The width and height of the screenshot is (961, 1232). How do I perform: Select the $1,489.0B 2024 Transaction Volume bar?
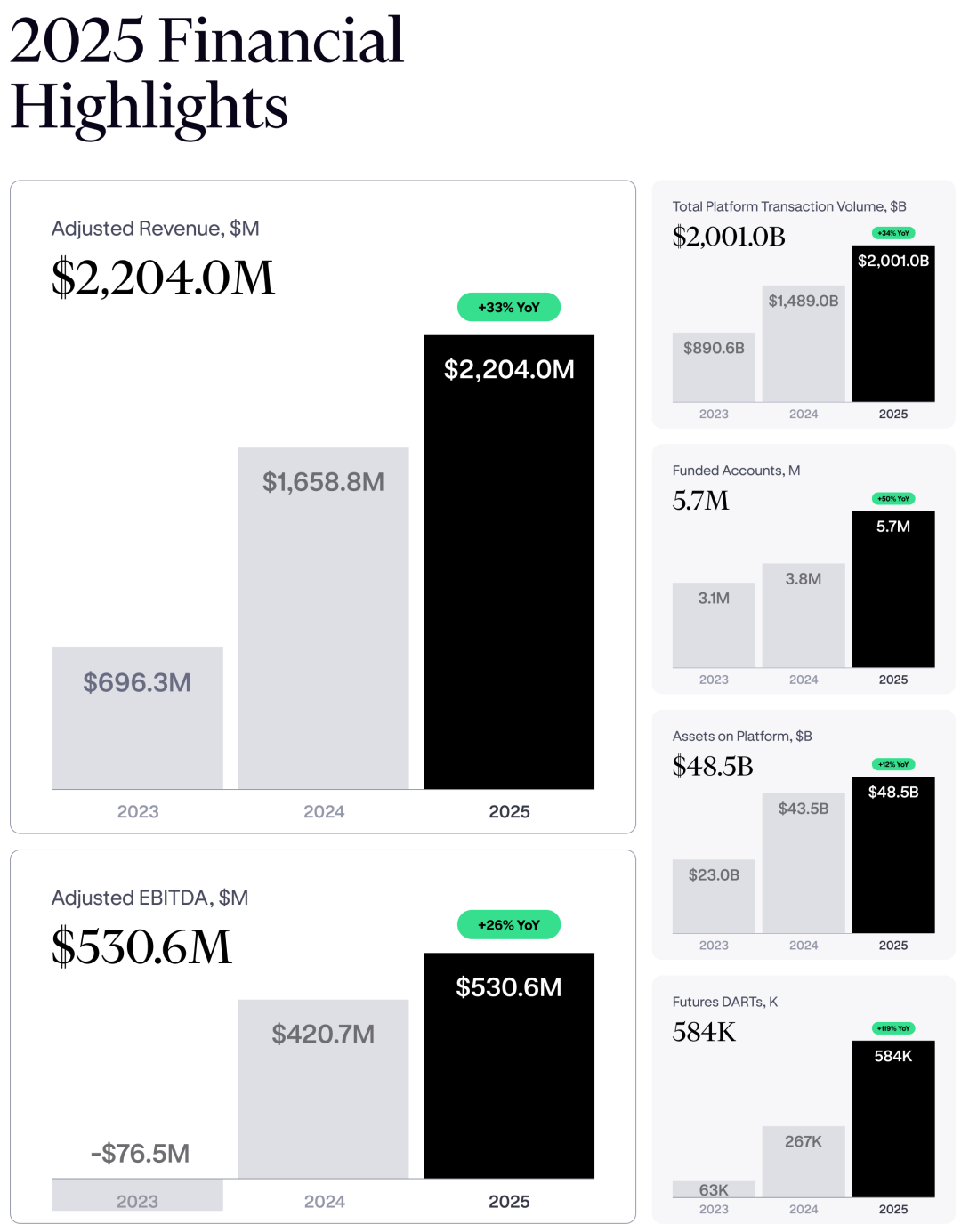click(804, 343)
